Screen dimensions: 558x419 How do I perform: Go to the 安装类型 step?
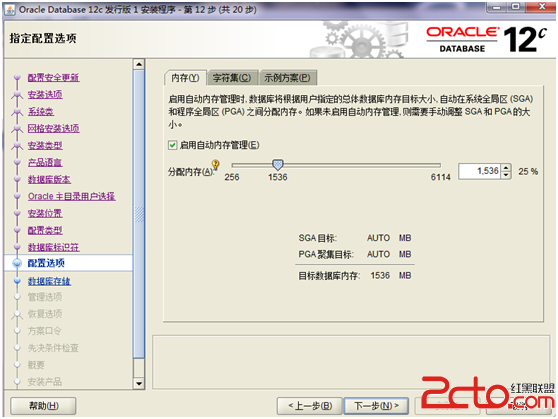[45, 146]
